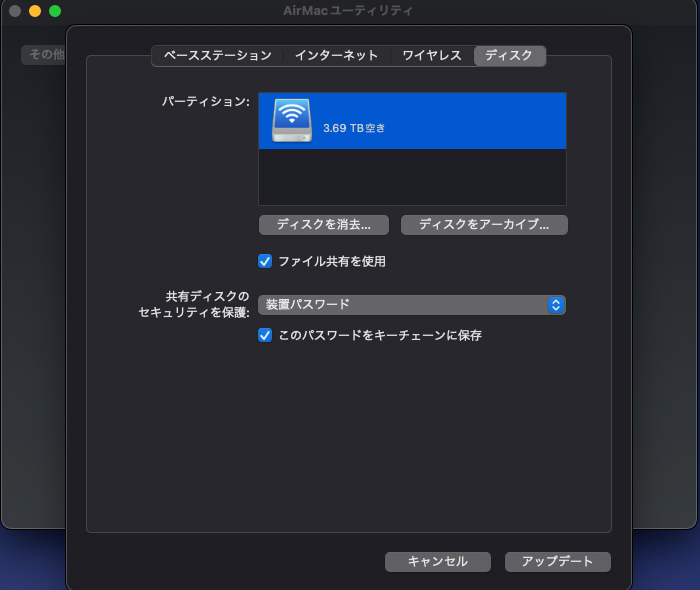The width and height of the screenshot is (700, 590).
Task: Click the green zoom window button
Action: point(55,11)
